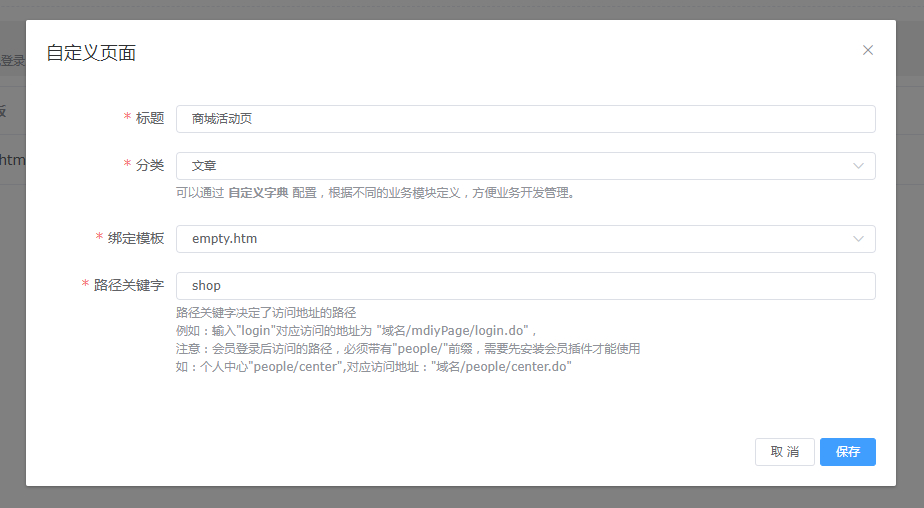Open the 绑定模板 dropdown showing empty.htm
The width and height of the screenshot is (924, 508).
(x=510, y=239)
